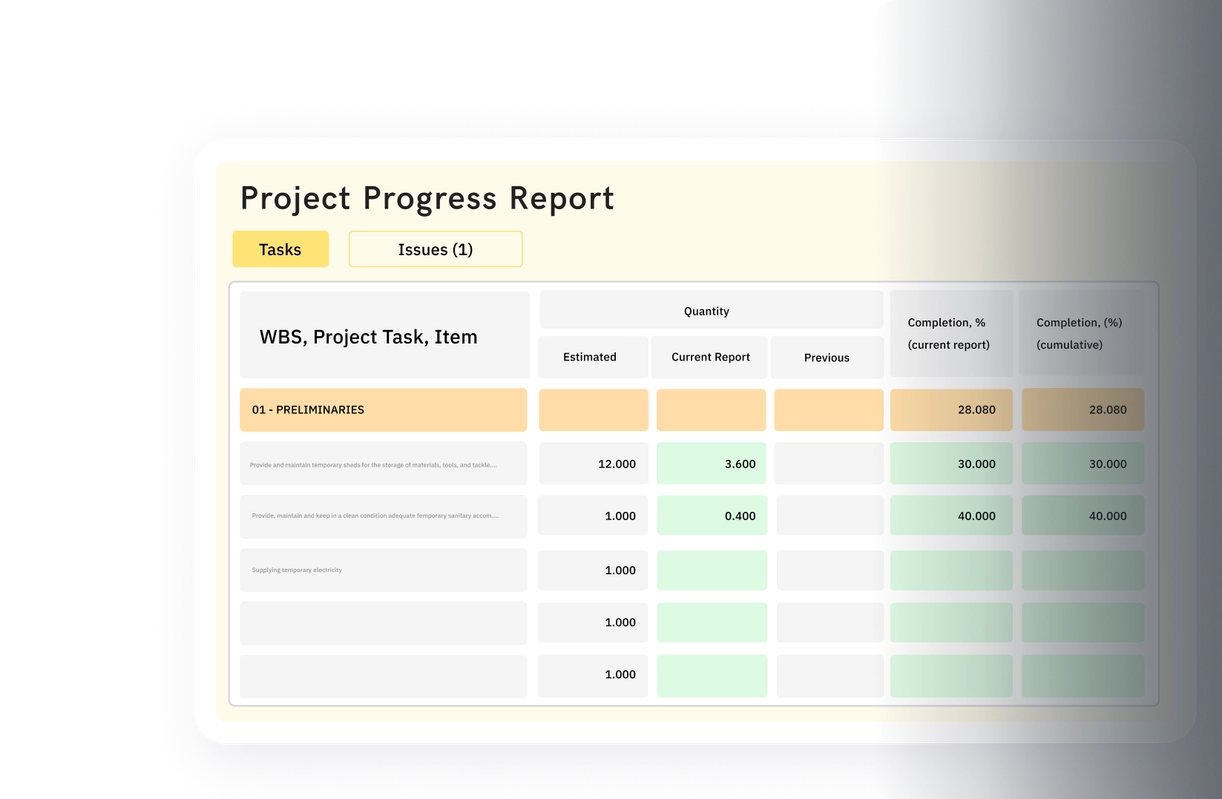
Task: Sort by the Estimated column header
Action: (589, 357)
